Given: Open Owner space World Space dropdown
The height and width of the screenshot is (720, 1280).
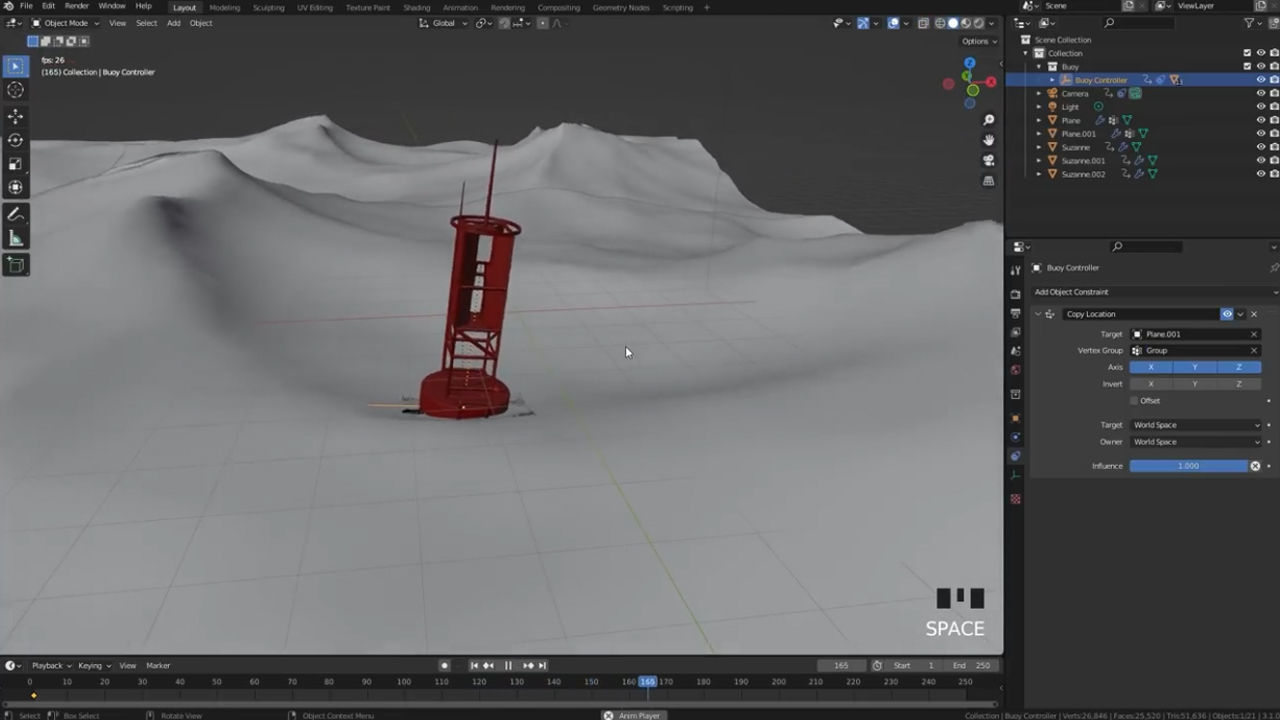Looking at the screenshot, I should [x=1196, y=442].
